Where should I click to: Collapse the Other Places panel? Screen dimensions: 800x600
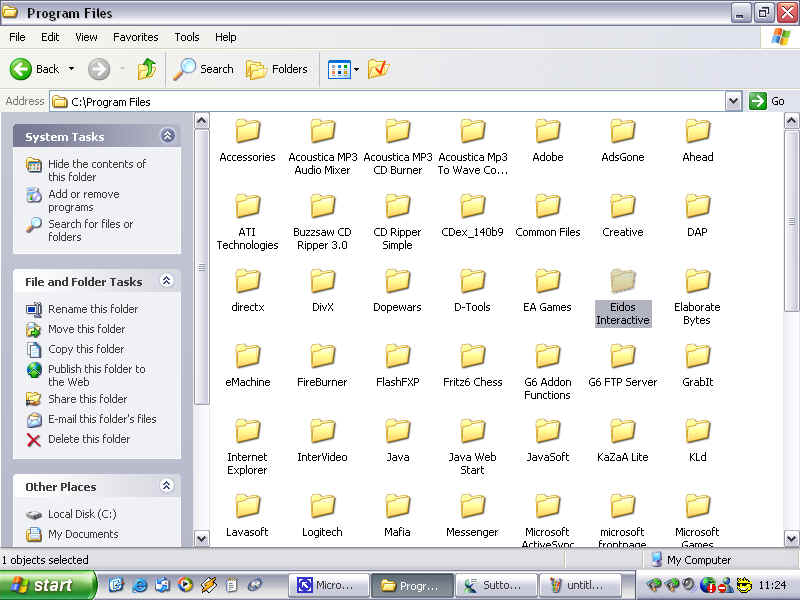pyautogui.click(x=166, y=486)
